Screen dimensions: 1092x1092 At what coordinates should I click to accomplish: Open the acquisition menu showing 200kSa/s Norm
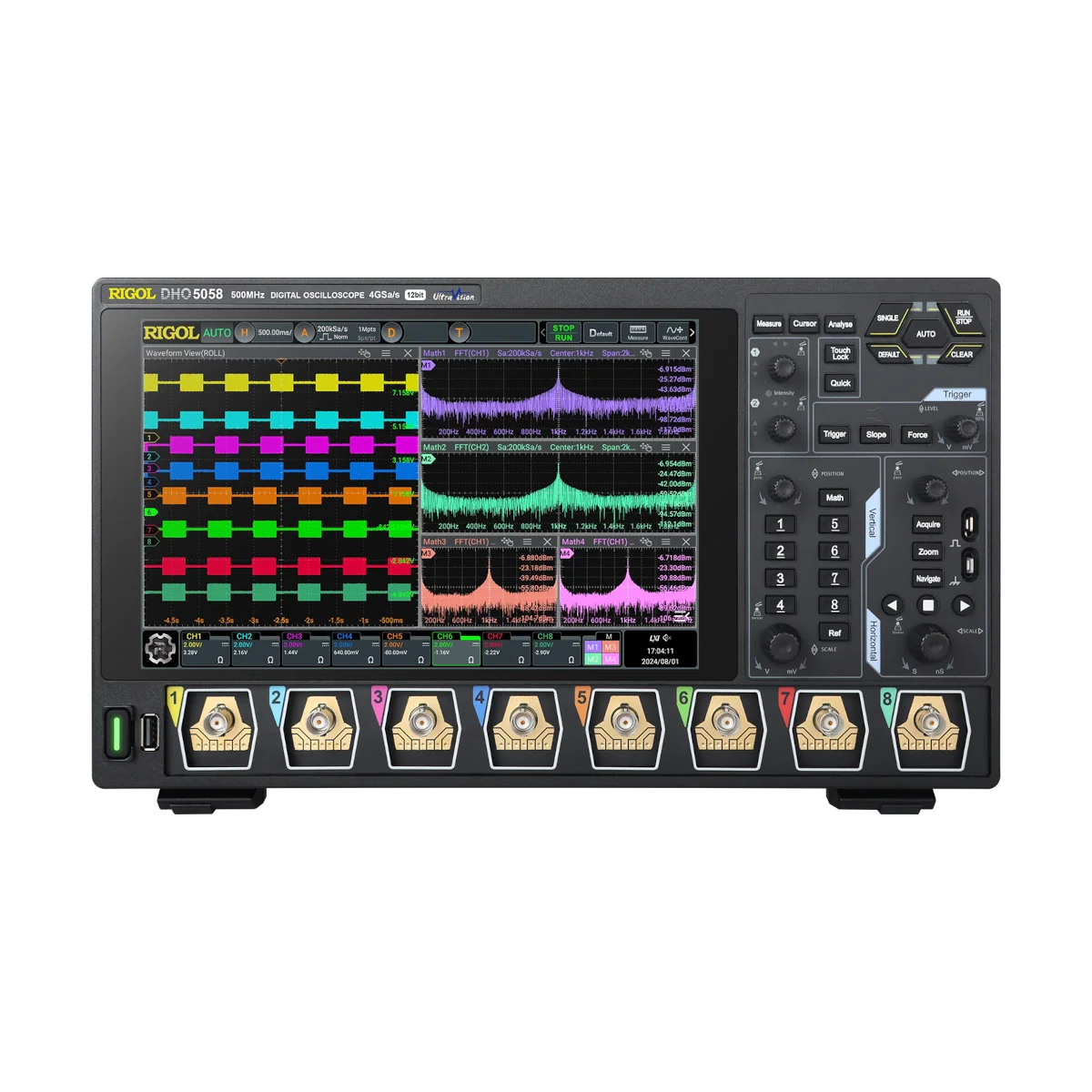[x=332, y=332]
